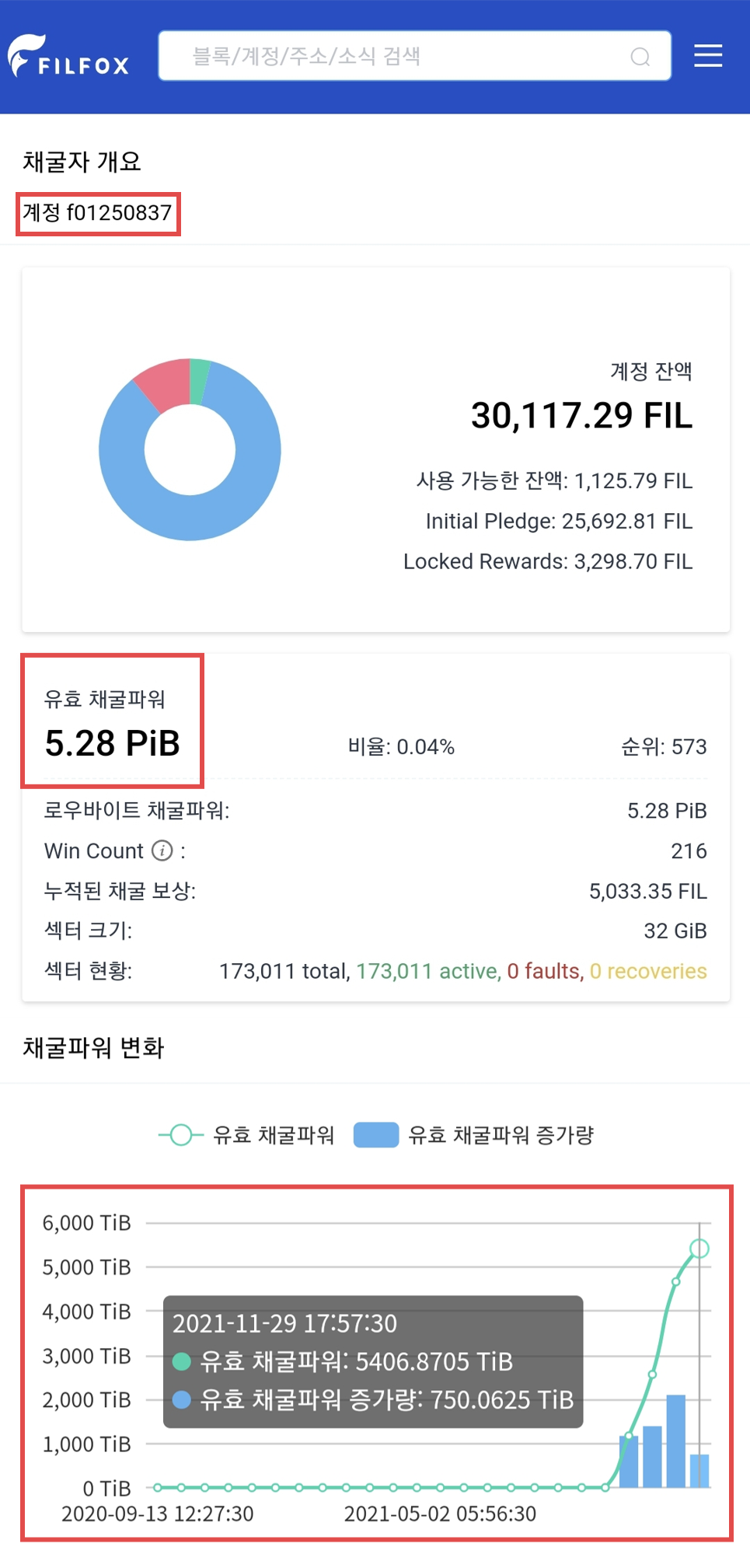Click the green segment of donut chart
The width and height of the screenshot is (750, 1568).
(199, 381)
